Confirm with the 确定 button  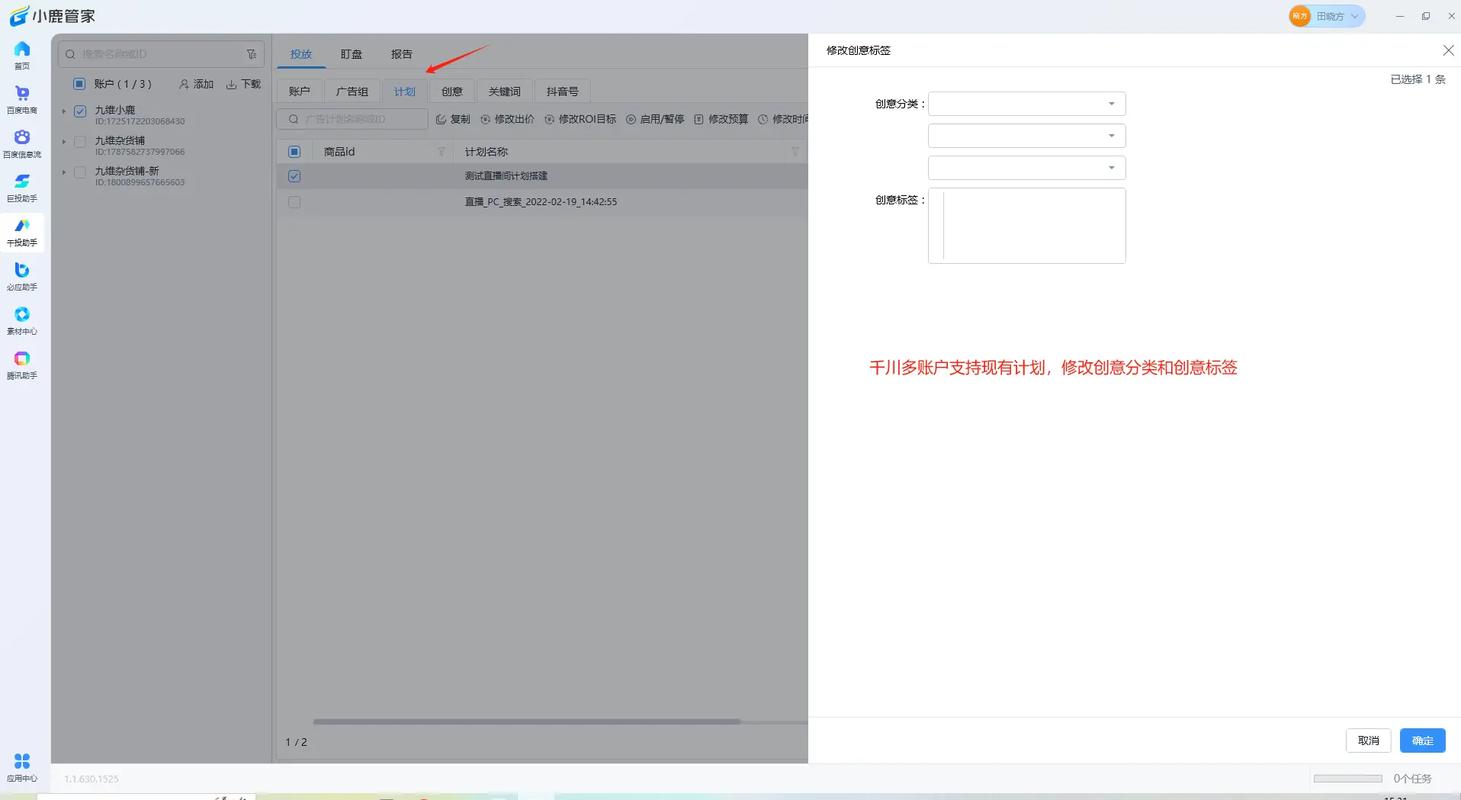tap(1422, 740)
